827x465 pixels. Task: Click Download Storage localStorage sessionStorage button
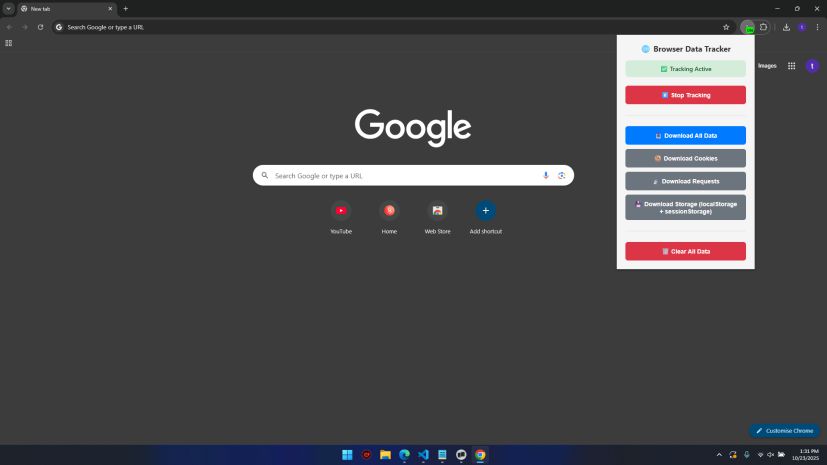(686, 208)
